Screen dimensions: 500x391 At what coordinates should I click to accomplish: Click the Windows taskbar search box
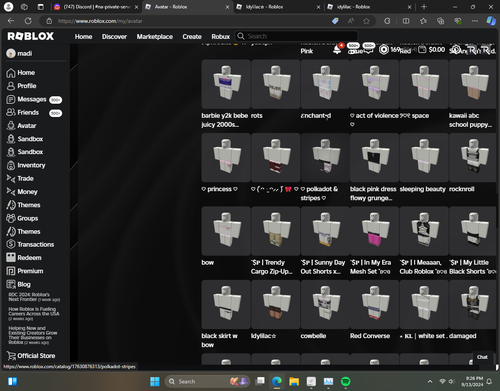tap(208, 381)
